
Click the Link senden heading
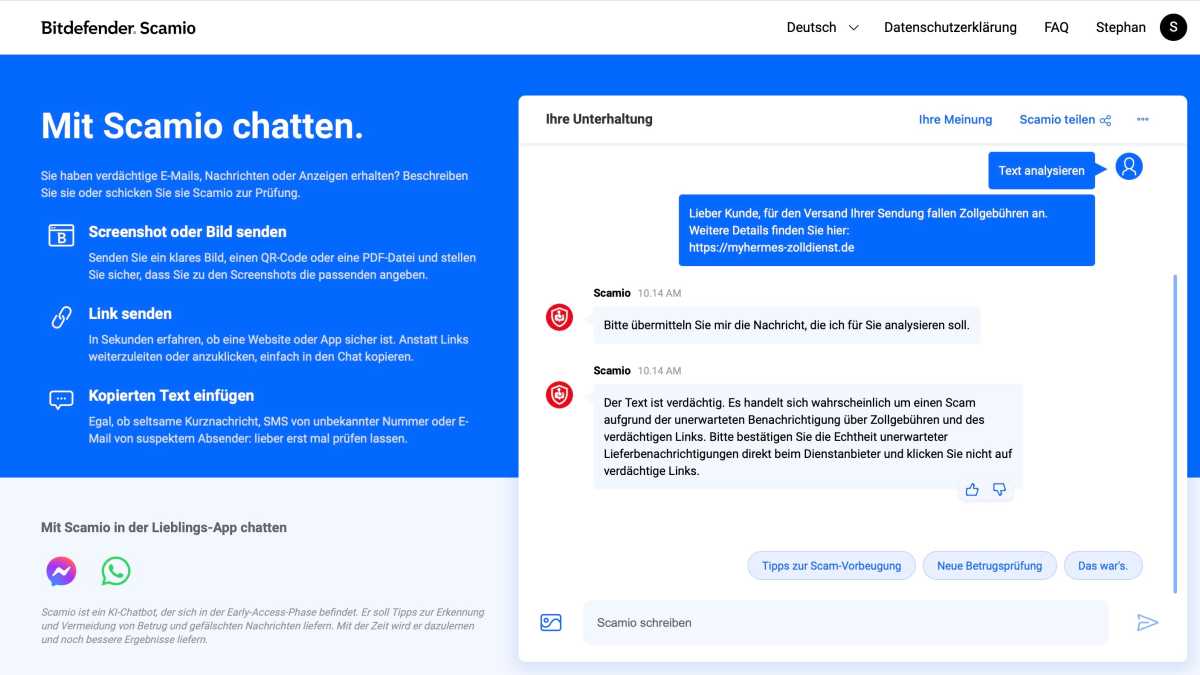coord(130,313)
